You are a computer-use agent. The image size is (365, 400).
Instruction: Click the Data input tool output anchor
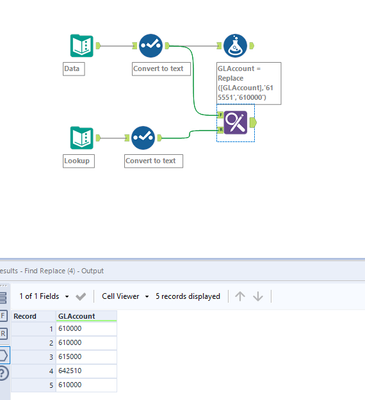coord(98,46)
